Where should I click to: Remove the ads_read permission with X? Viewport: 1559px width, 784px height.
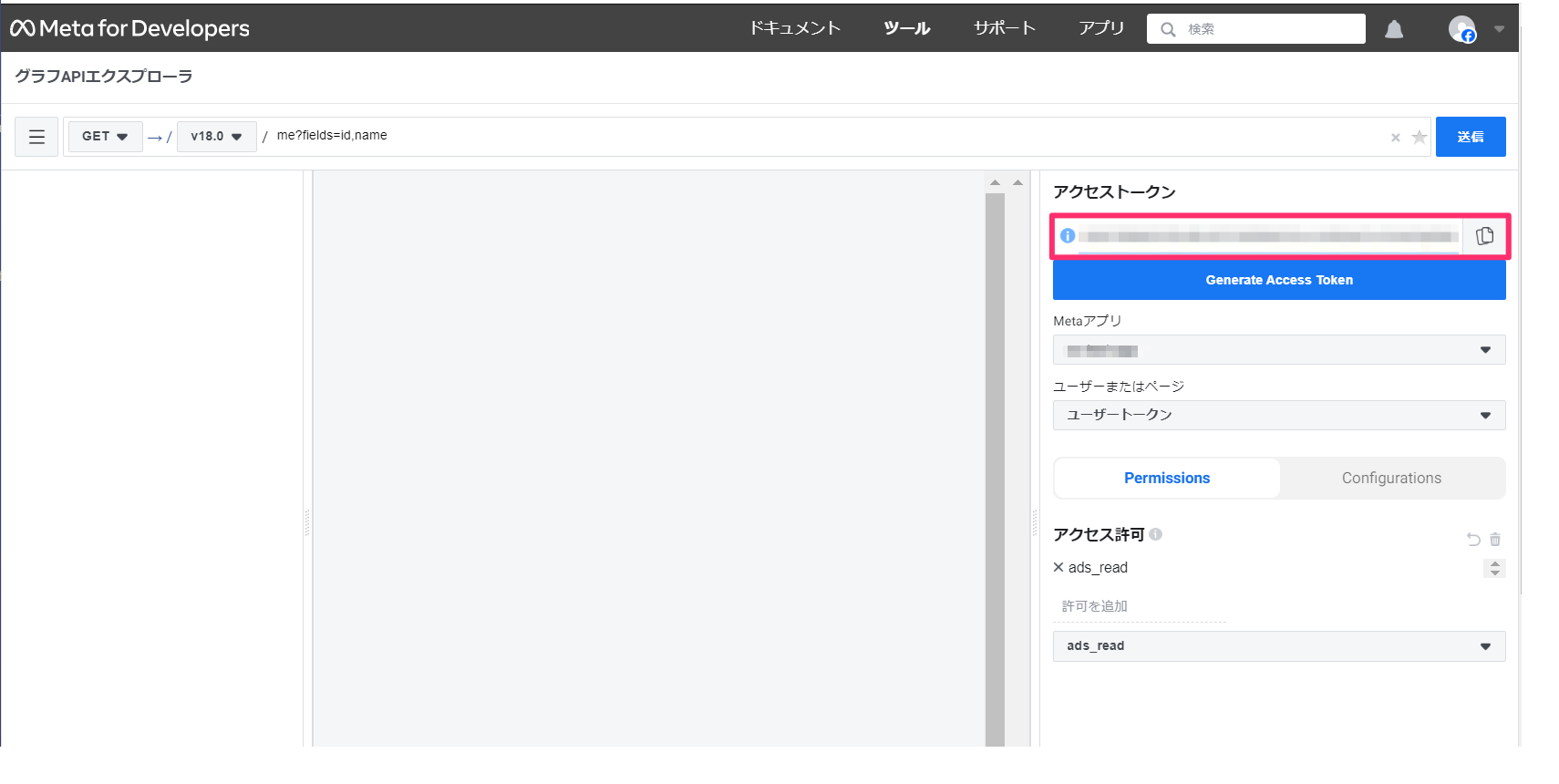[x=1058, y=567]
